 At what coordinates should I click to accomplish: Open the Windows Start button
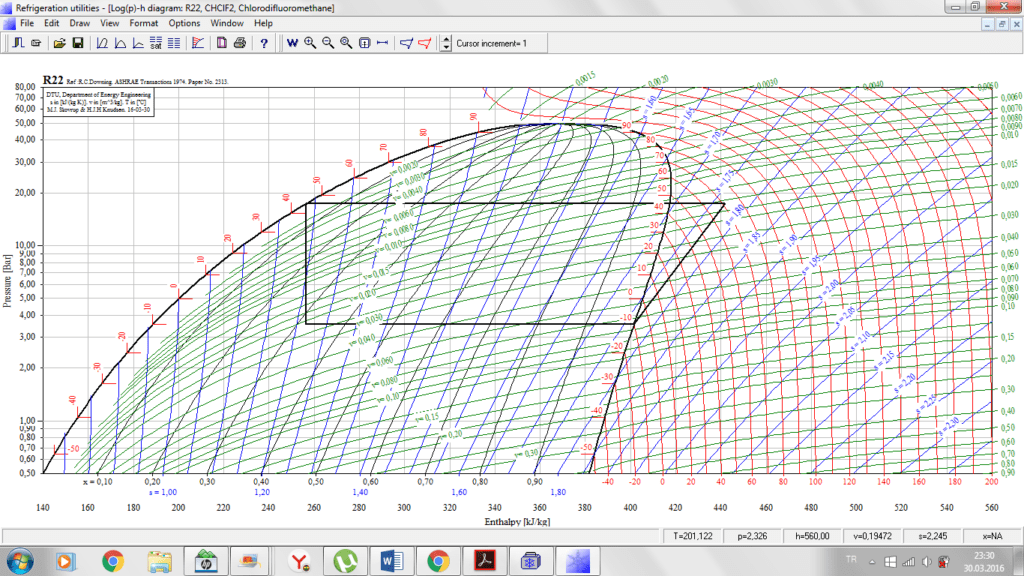pos(20,562)
